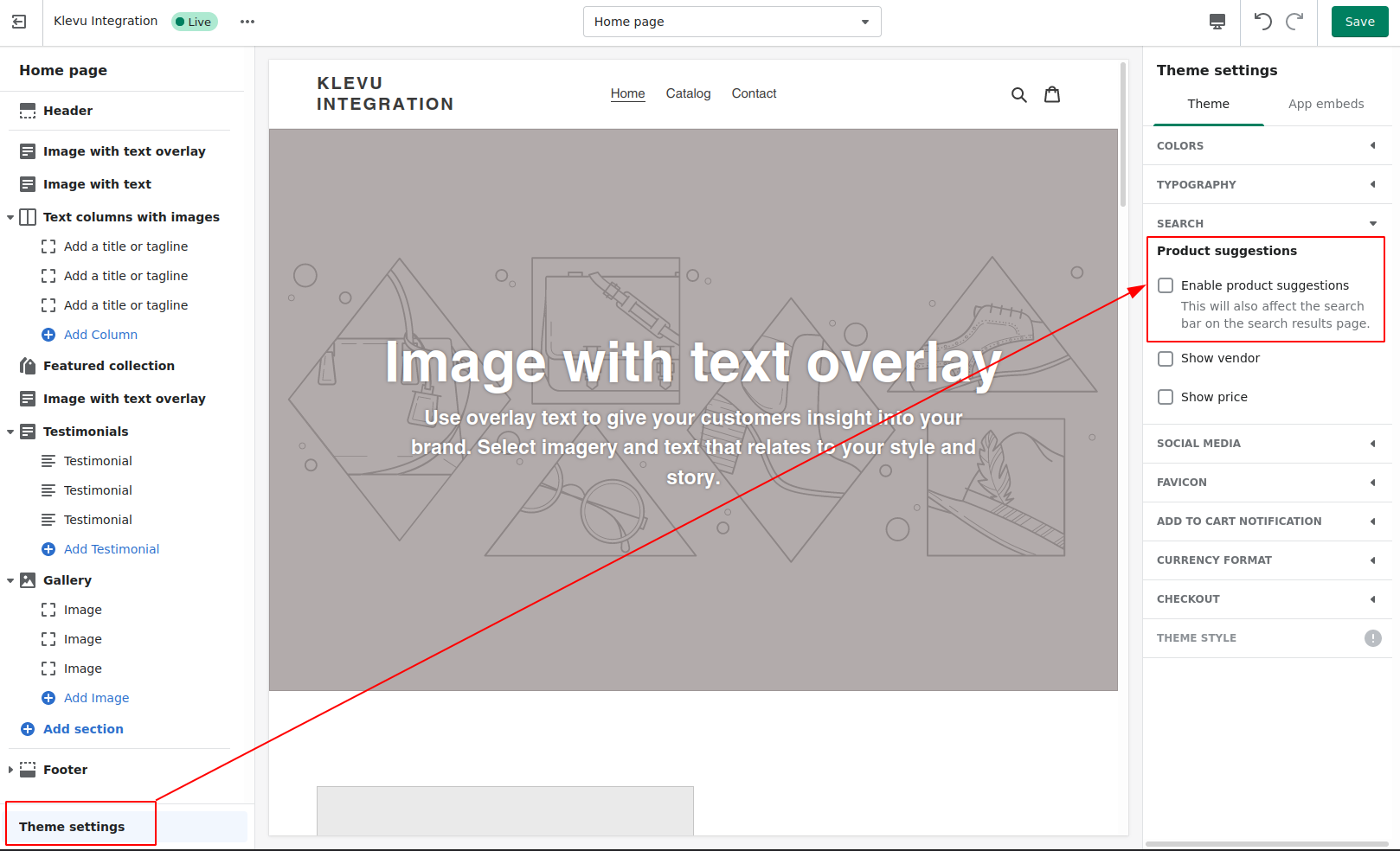Select the Catalog menu item in preview
This screenshot has height=851, width=1400.
point(688,93)
